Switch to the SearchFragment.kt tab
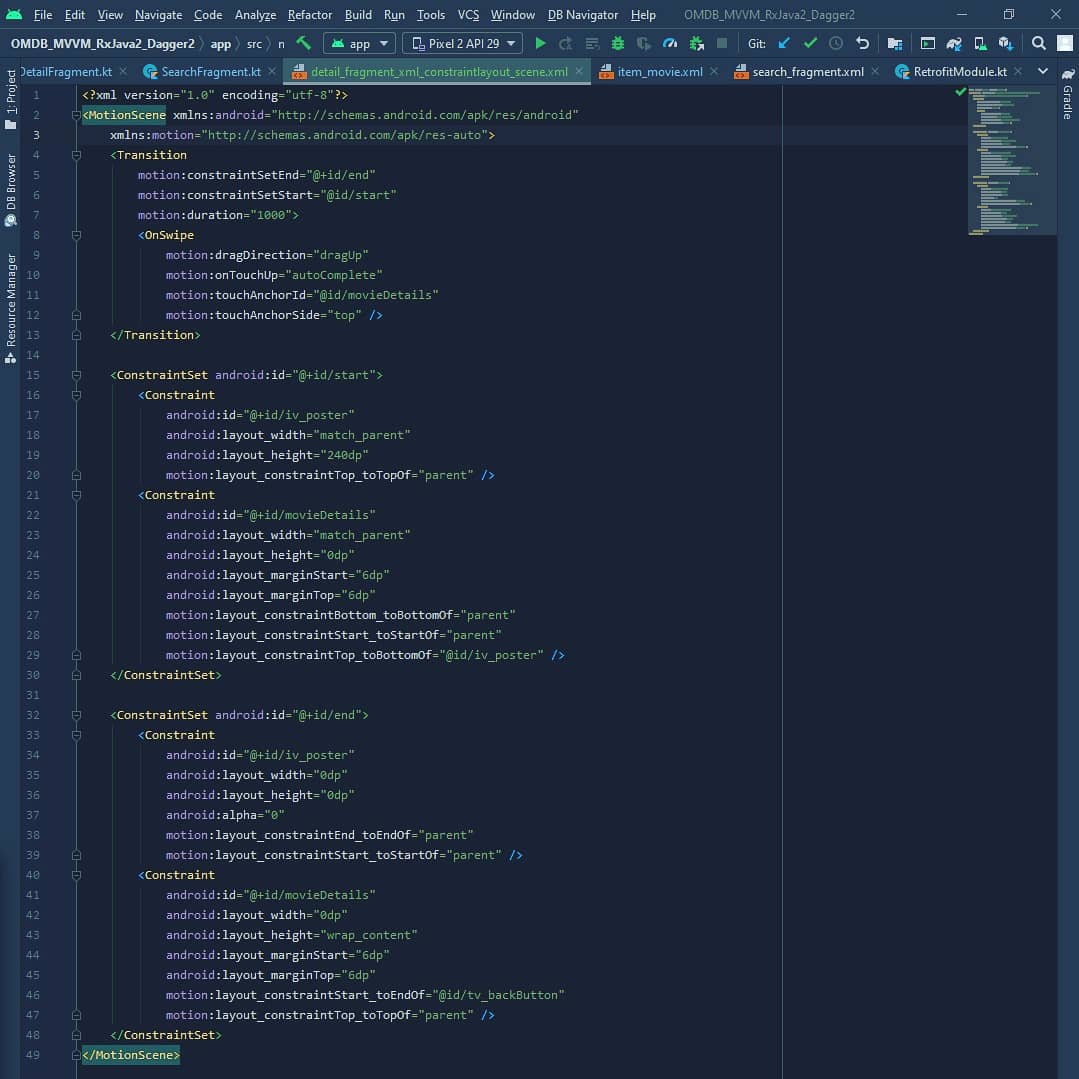 [211, 72]
